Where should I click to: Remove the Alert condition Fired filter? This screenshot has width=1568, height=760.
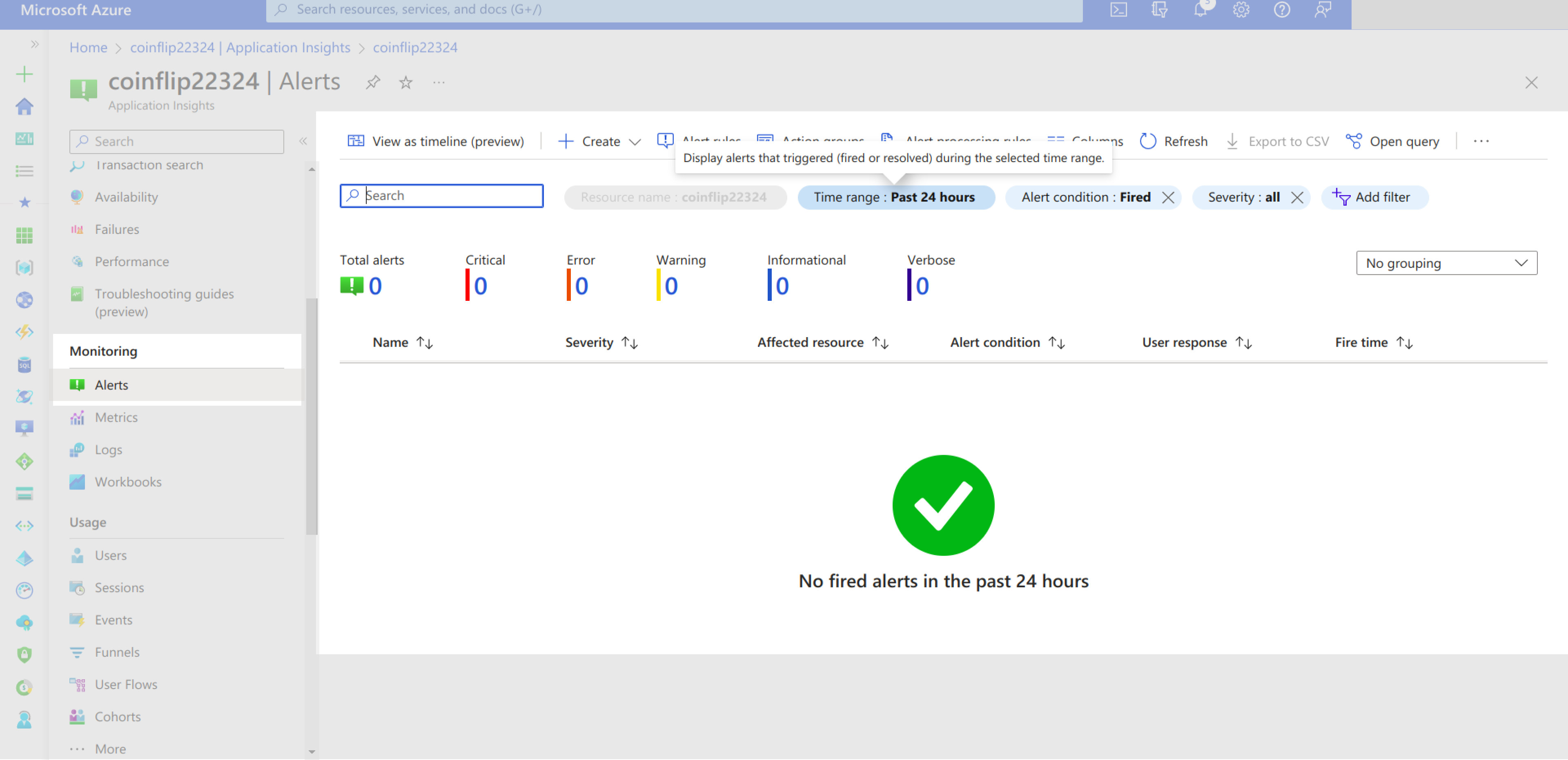(1168, 197)
